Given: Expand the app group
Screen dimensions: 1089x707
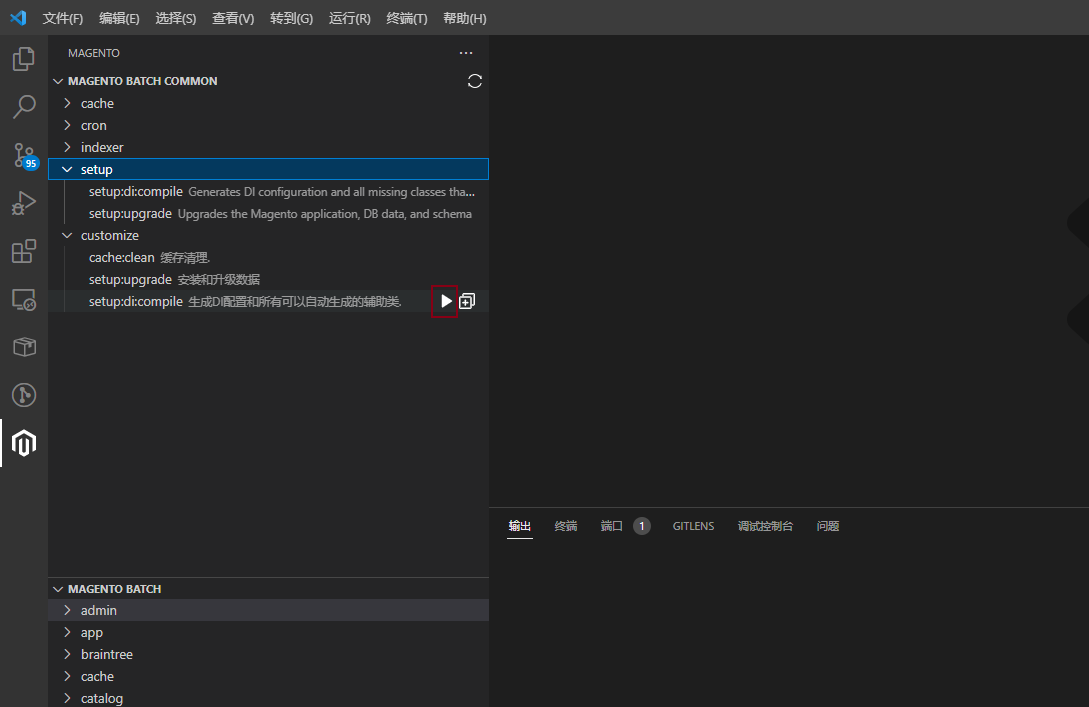Looking at the screenshot, I should [x=67, y=633].
